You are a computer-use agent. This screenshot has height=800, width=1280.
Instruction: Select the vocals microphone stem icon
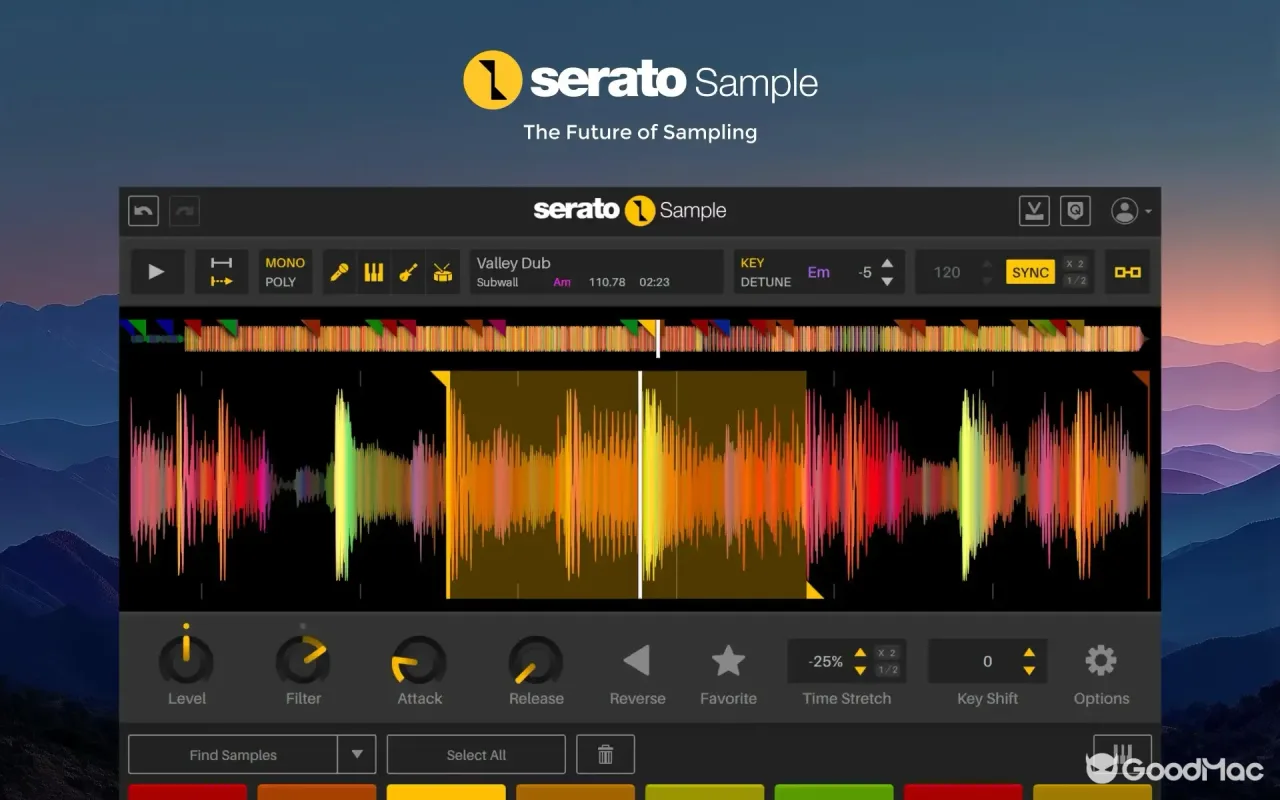[339, 272]
